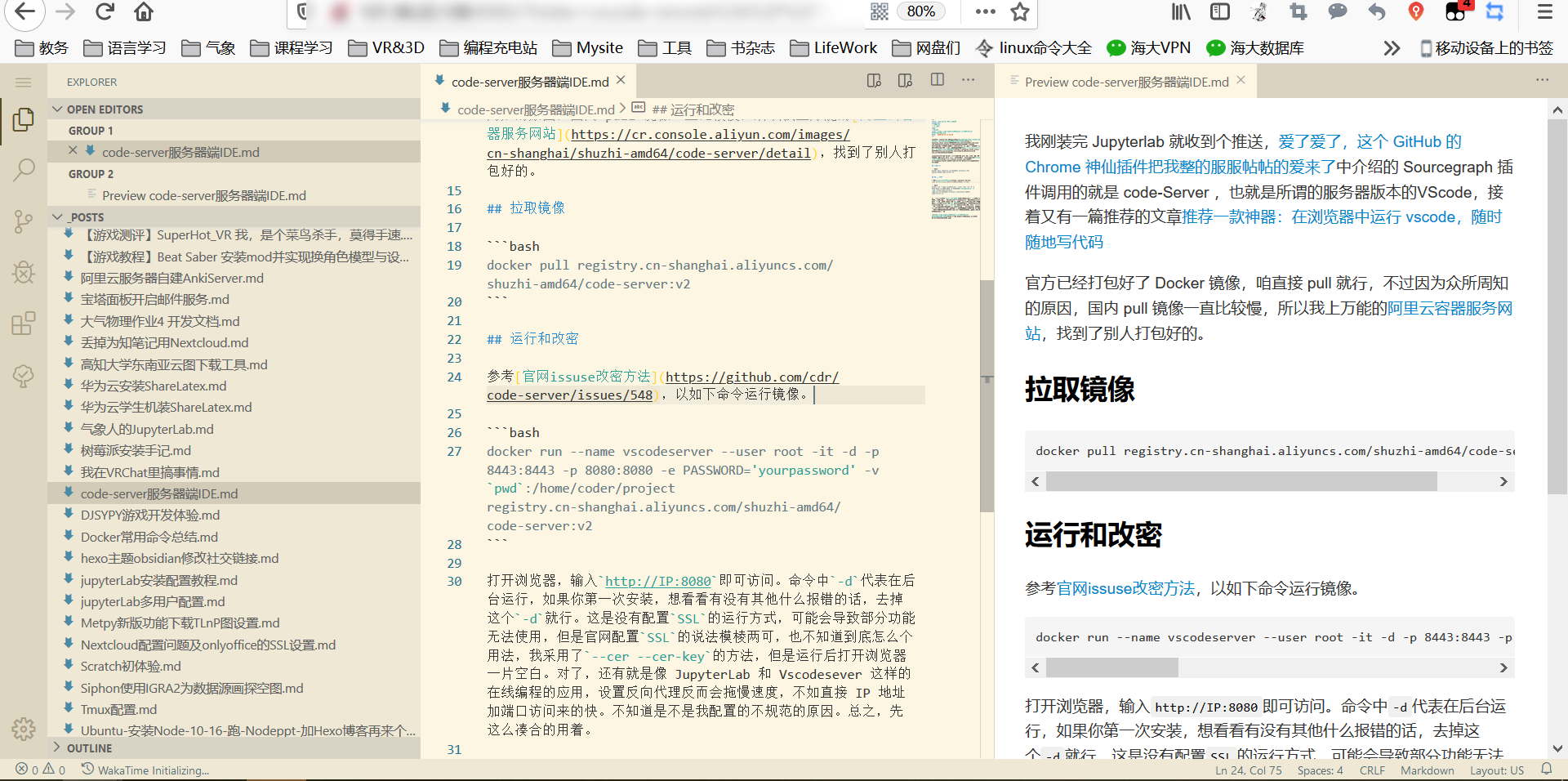
Task: Click the preview pane vertical scrollbar thumb
Action: (x=1557, y=306)
